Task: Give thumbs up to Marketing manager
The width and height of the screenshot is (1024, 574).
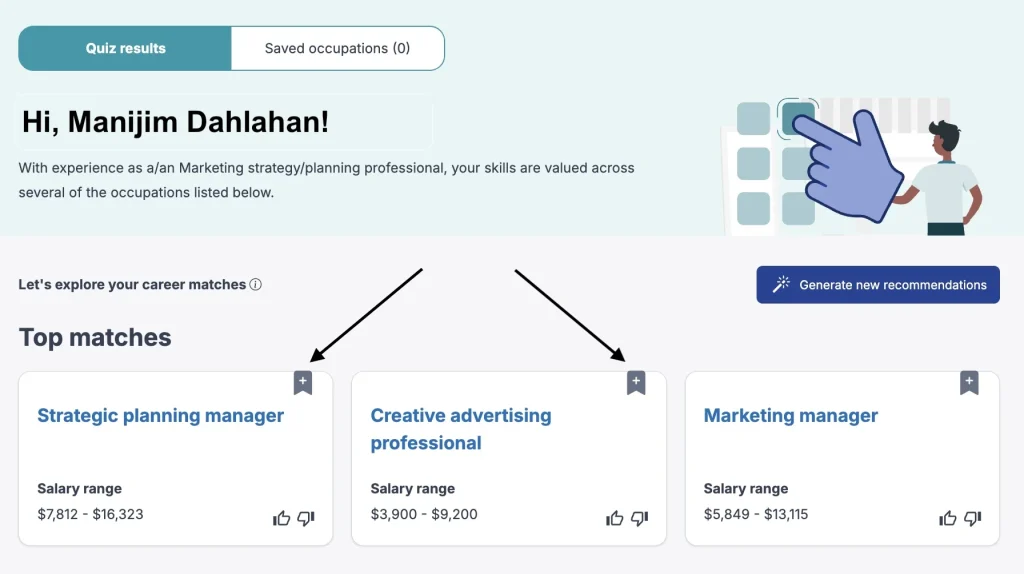Action: pos(947,518)
